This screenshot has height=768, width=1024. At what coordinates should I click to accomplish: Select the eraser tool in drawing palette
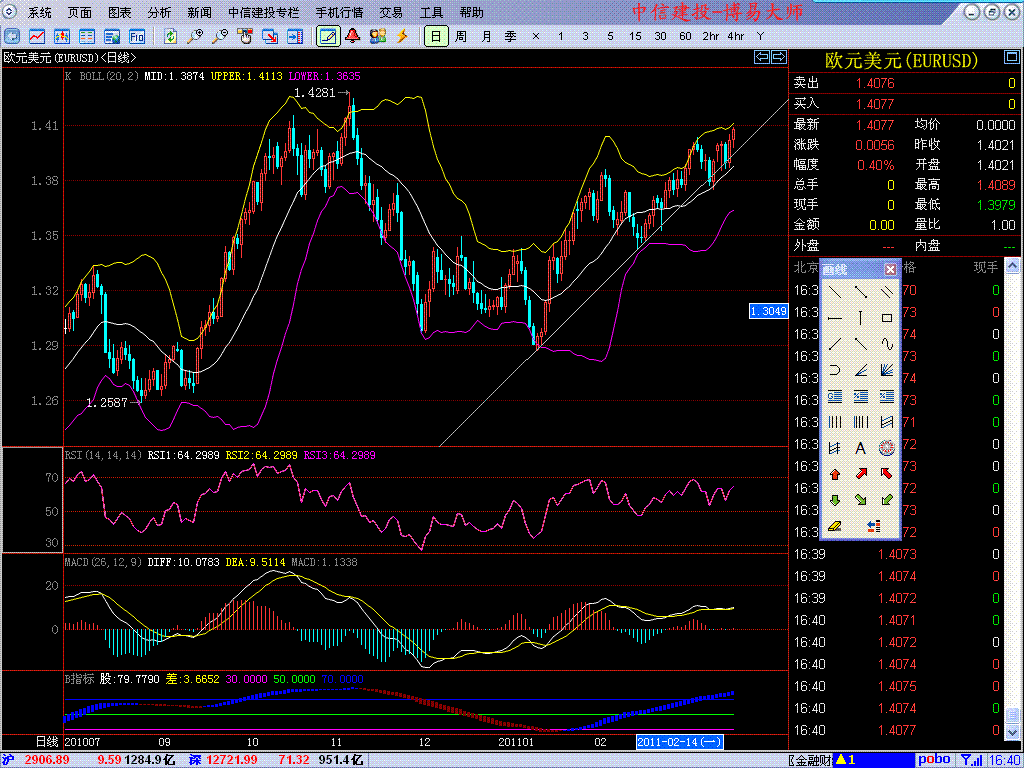(834, 526)
